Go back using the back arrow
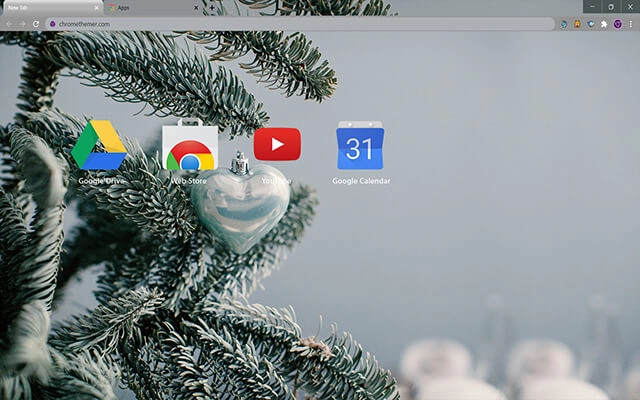 pyautogui.click(x=9, y=24)
